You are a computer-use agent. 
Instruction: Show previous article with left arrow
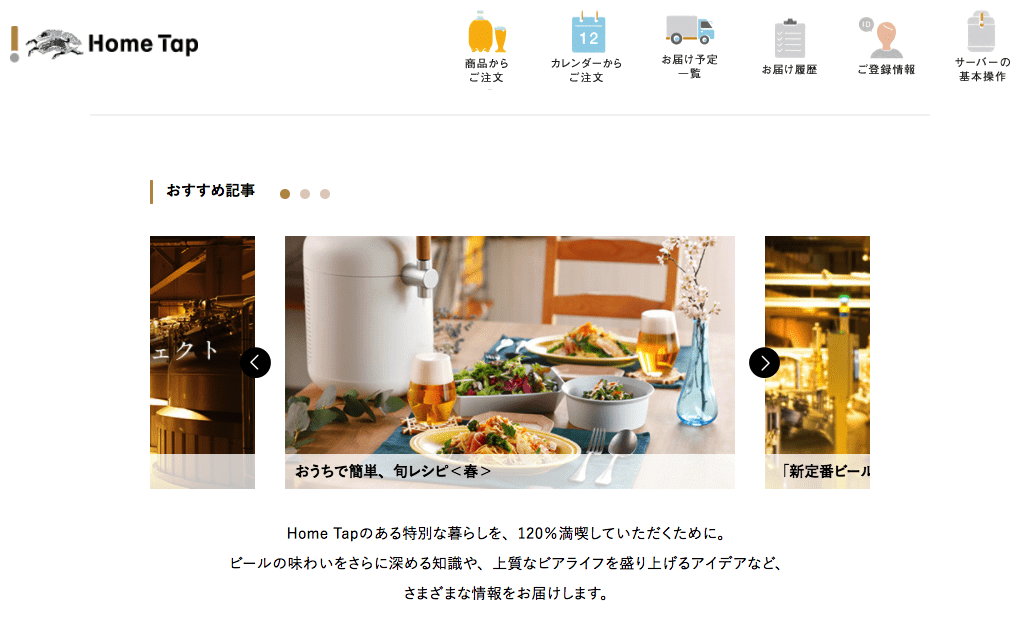click(255, 362)
